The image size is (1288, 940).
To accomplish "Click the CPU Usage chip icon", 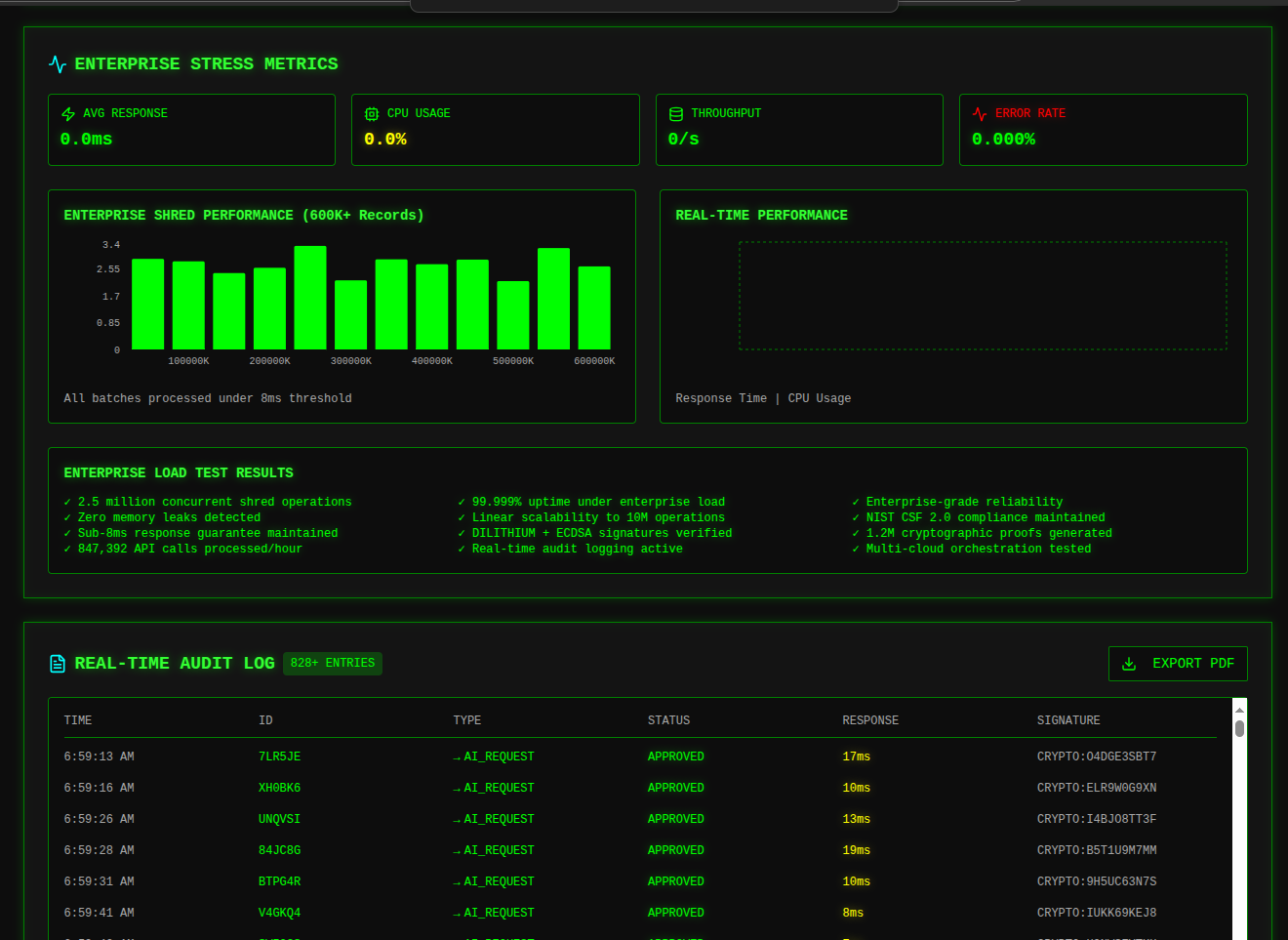I will (372, 114).
